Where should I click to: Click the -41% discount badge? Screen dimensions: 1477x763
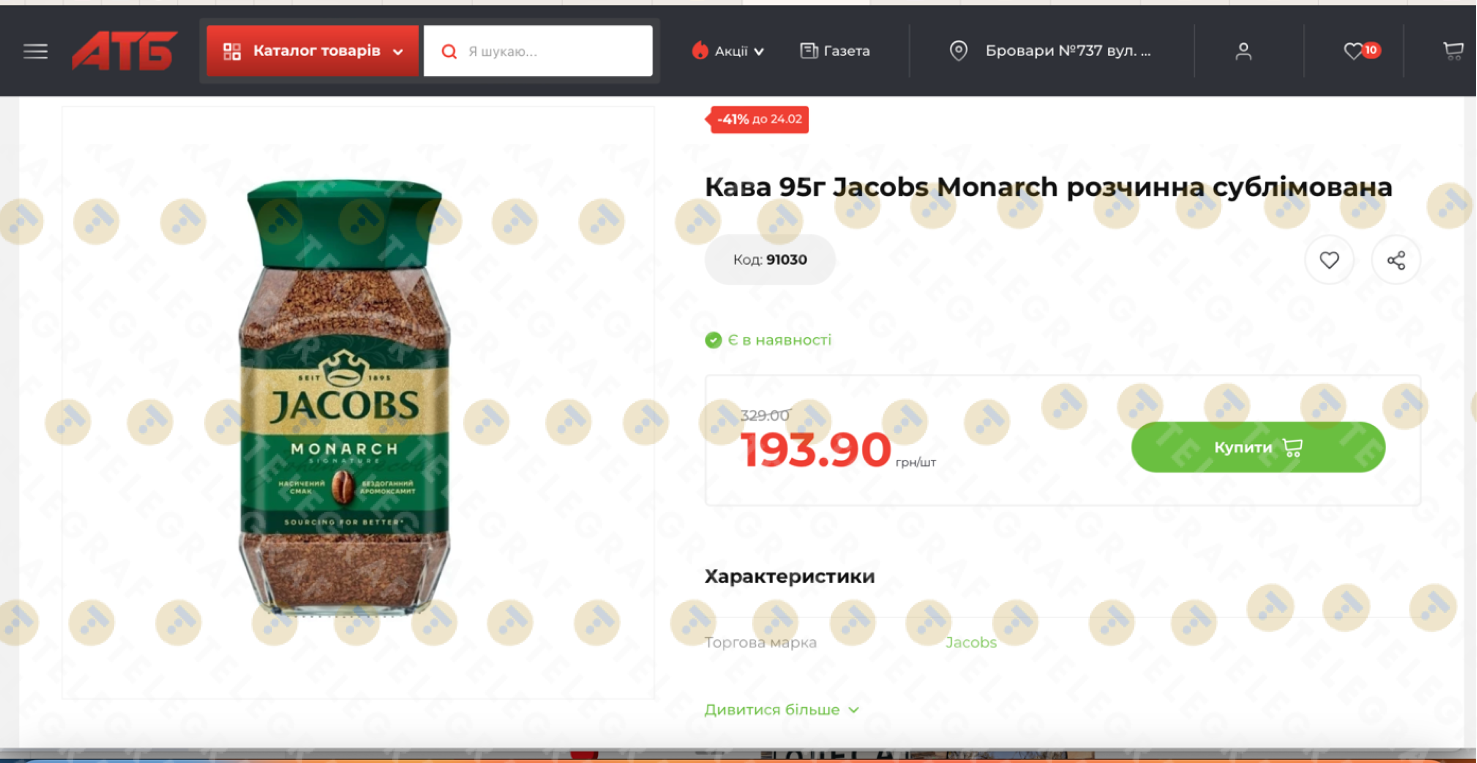click(760, 119)
